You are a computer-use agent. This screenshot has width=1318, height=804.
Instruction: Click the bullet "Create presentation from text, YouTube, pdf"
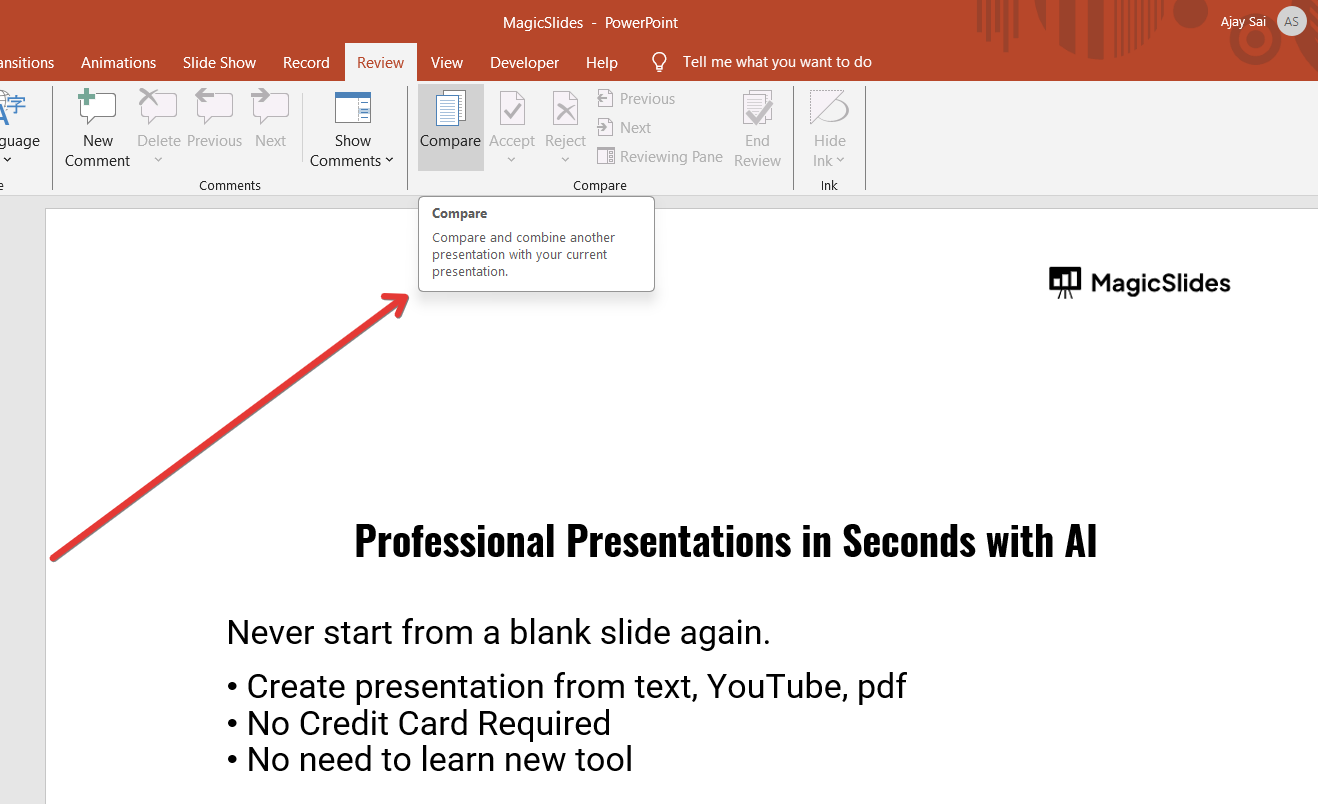[567, 686]
